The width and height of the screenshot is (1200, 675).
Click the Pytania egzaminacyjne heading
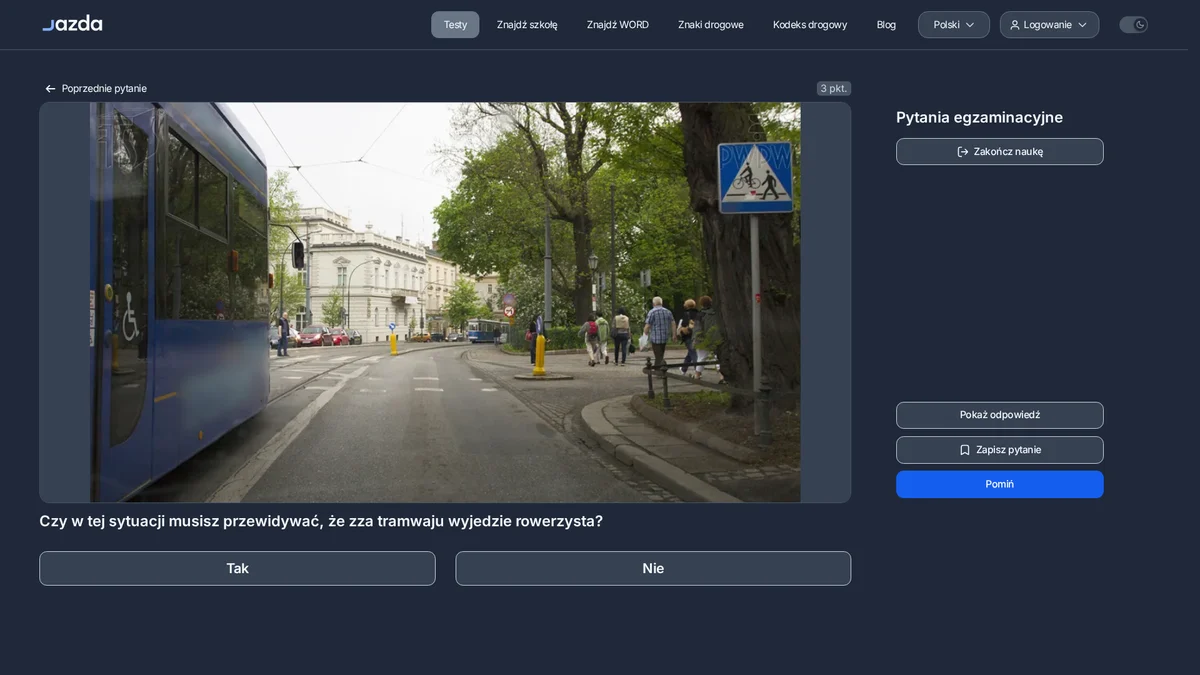pos(979,118)
